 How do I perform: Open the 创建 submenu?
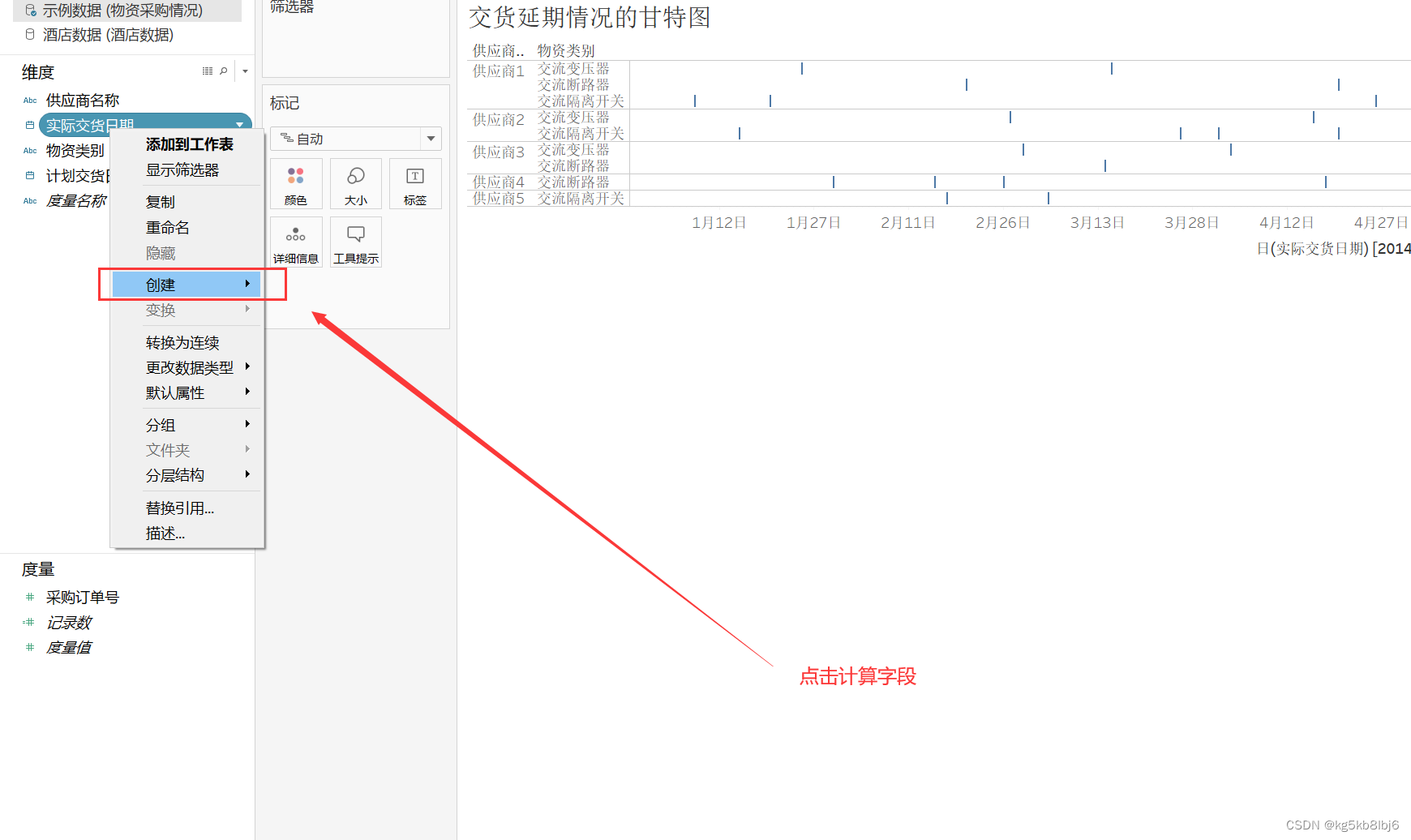point(187,285)
